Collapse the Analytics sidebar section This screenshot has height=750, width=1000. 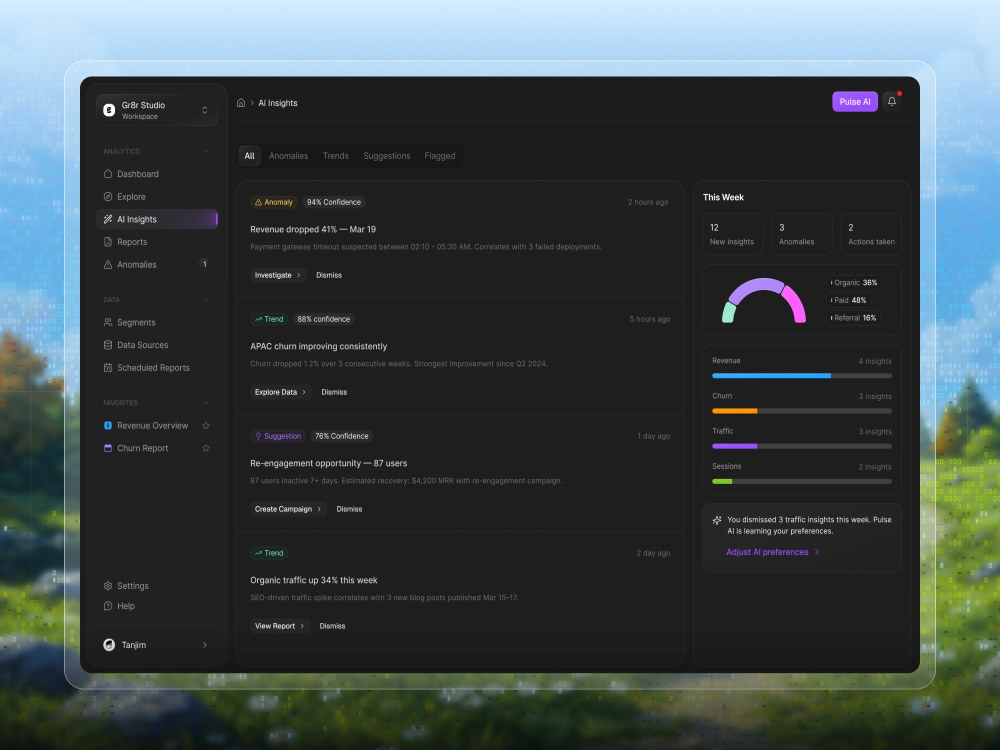pos(205,151)
